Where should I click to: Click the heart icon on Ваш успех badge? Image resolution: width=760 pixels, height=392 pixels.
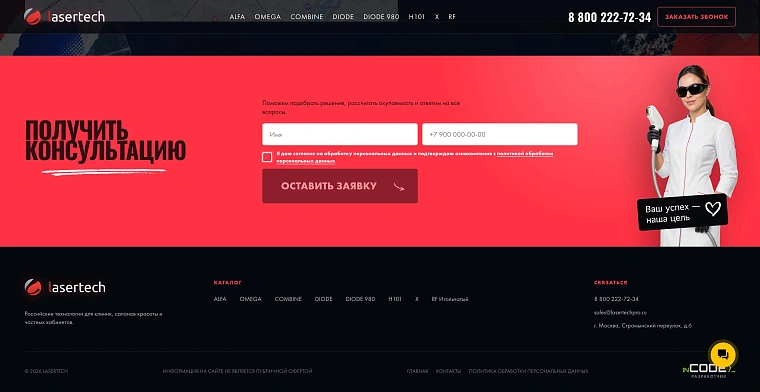(x=713, y=209)
